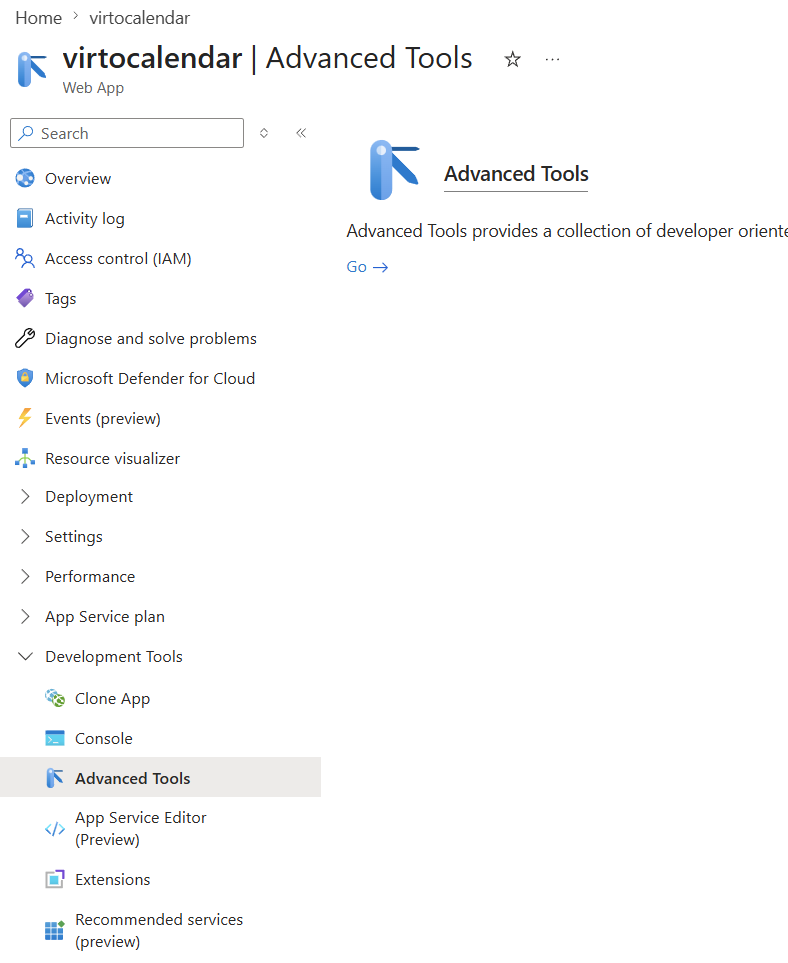Click the purple Tags icon
This screenshot has height=963, width=788.
(25, 298)
